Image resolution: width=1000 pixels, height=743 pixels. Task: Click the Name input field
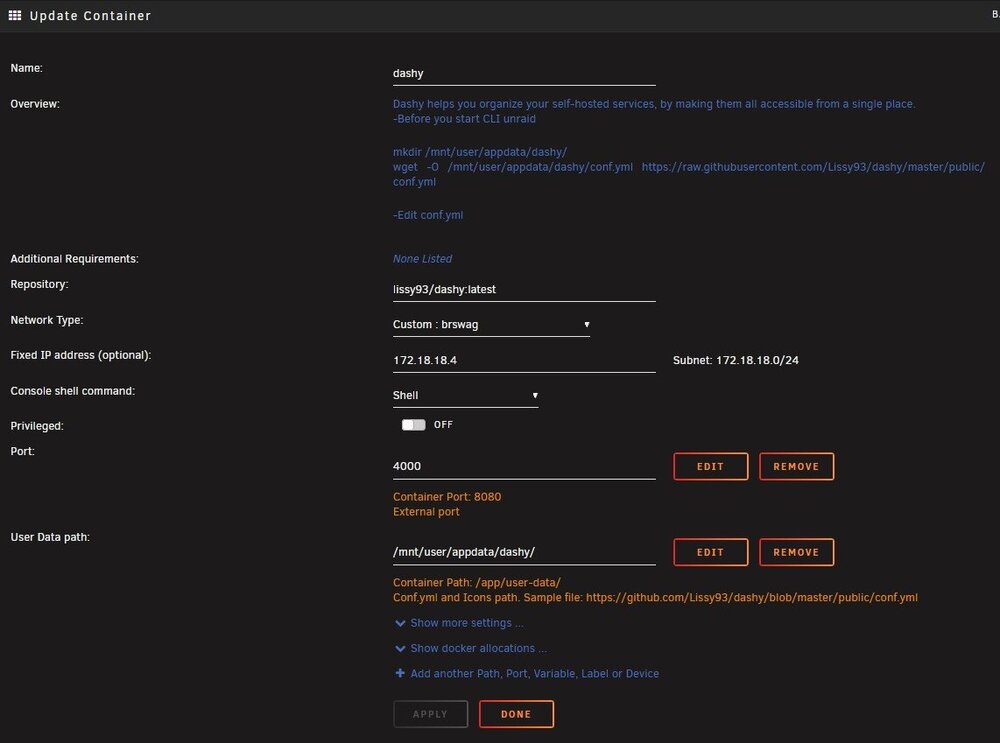coord(524,74)
